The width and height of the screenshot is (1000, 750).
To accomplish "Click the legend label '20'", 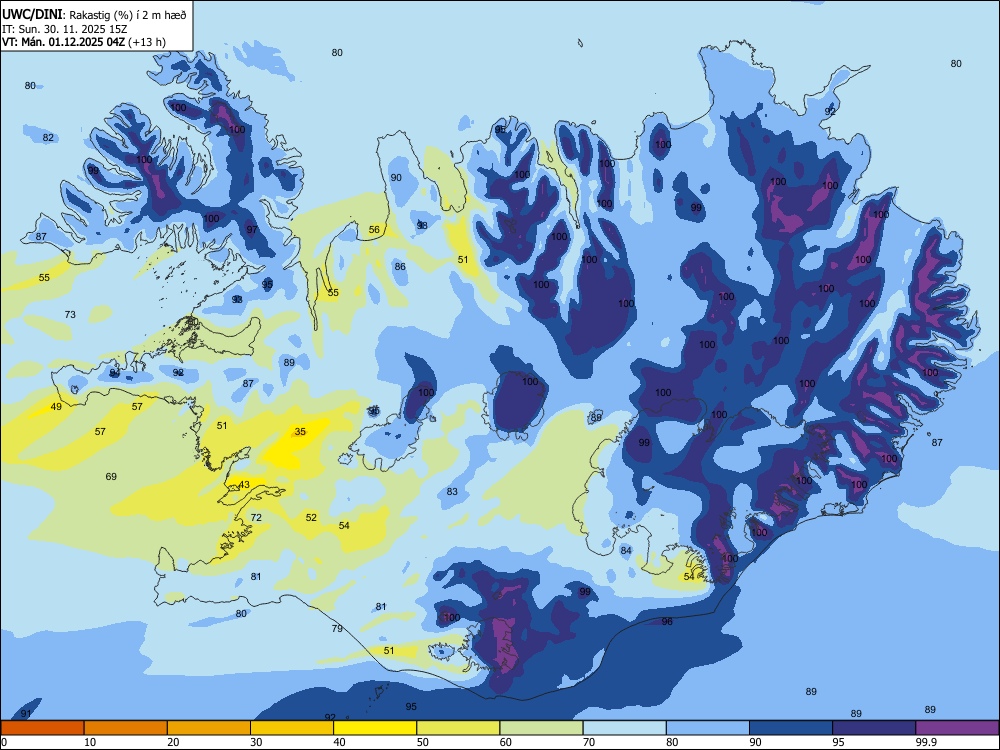I will tap(173, 742).
